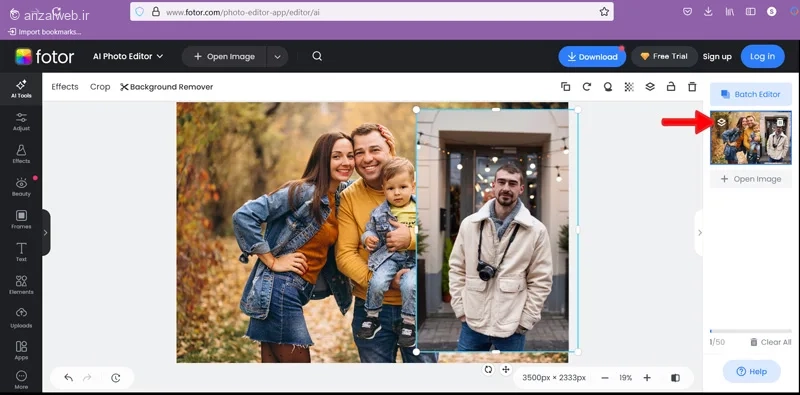800x395 pixels.
Task: Redo the last action
Action: click(87, 378)
